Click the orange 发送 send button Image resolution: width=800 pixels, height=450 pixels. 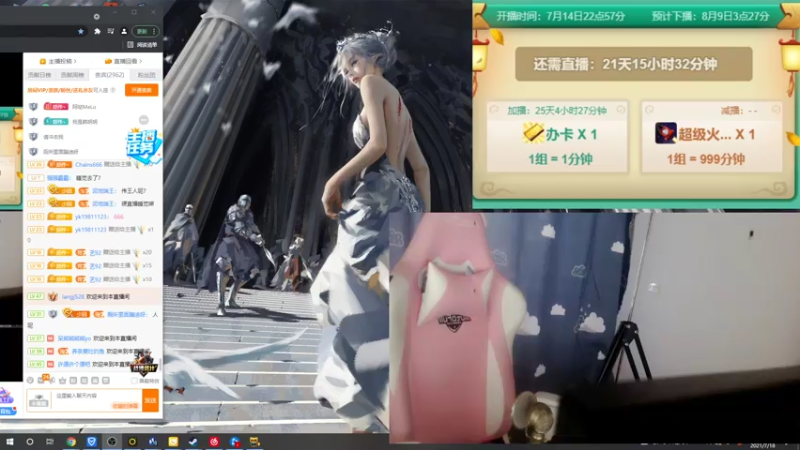pos(151,401)
